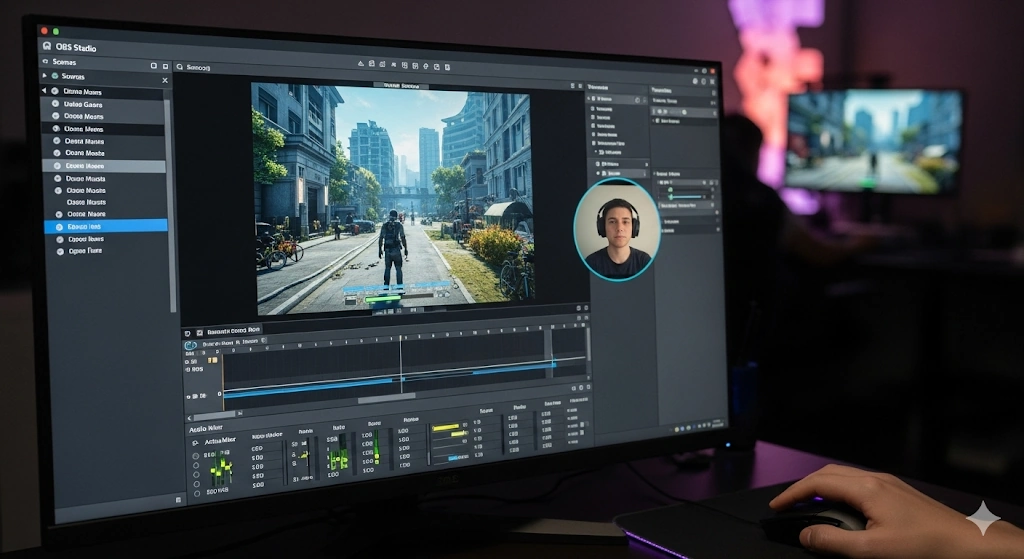This screenshot has width=1024, height=559.
Task: Click the green fader meter beside ActnaMixer
Action: [x=221, y=468]
